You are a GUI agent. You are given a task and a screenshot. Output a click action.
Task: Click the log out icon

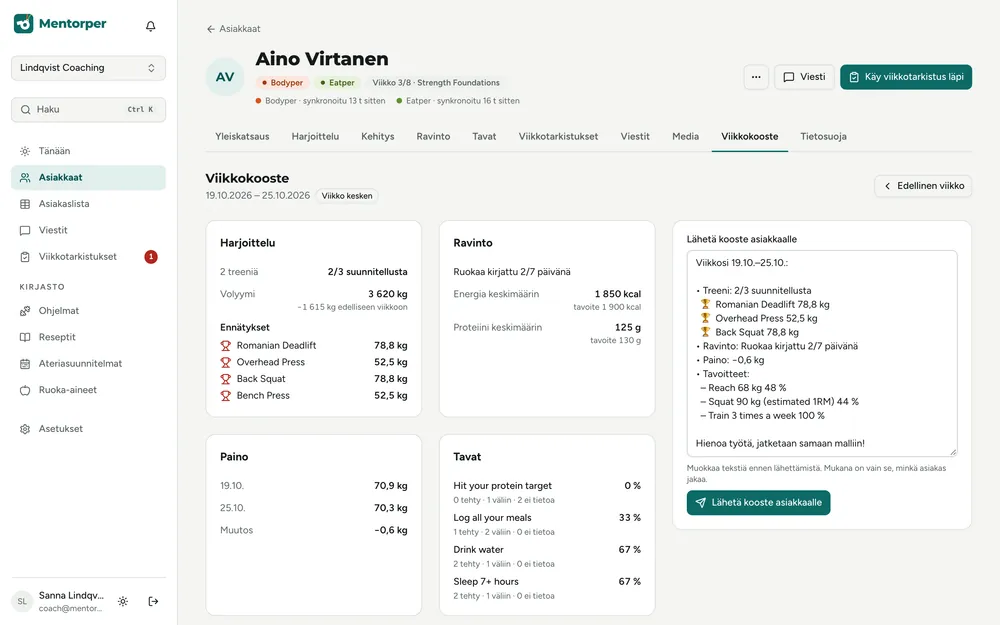pos(153,601)
